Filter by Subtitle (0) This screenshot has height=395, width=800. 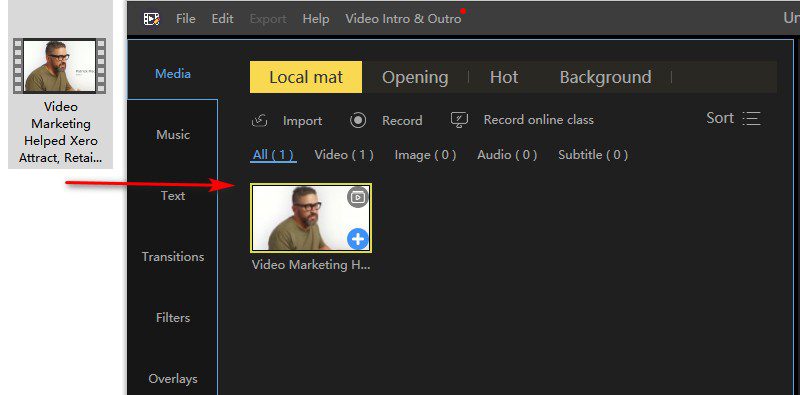[x=593, y=155]
